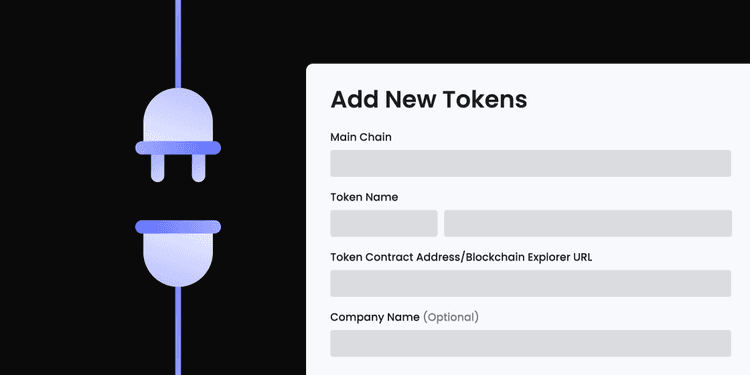Screen dimensions: 750x375
Task: Click the upper plug's horizontal collar bar
Action: tap(178, 148)
